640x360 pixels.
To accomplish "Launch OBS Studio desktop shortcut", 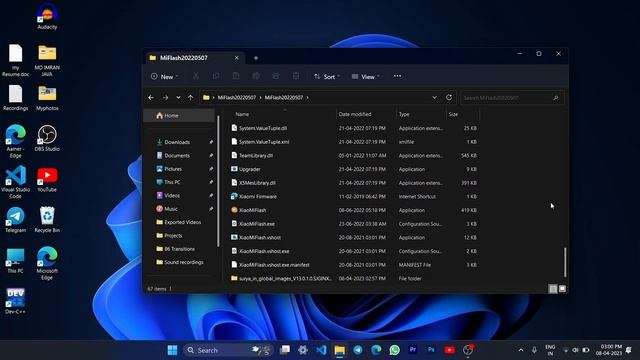I will click(47, 138).
